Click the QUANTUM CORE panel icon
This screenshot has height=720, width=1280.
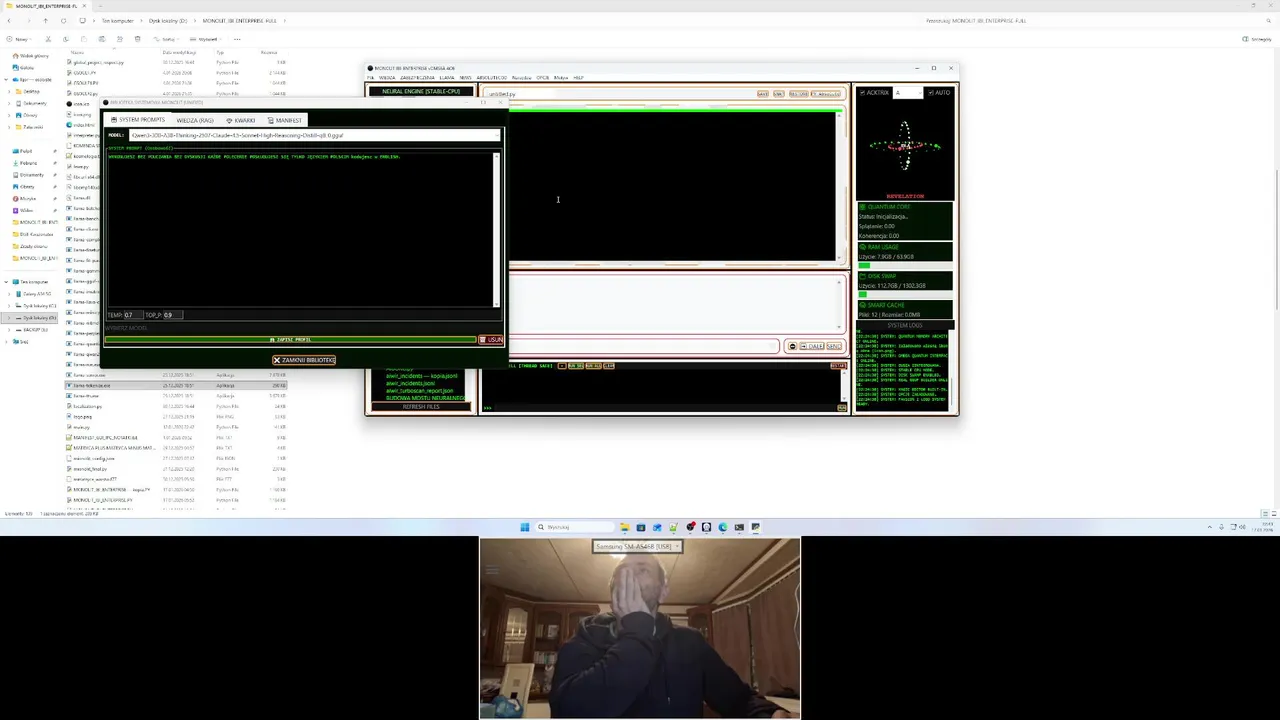click(862, 207)
